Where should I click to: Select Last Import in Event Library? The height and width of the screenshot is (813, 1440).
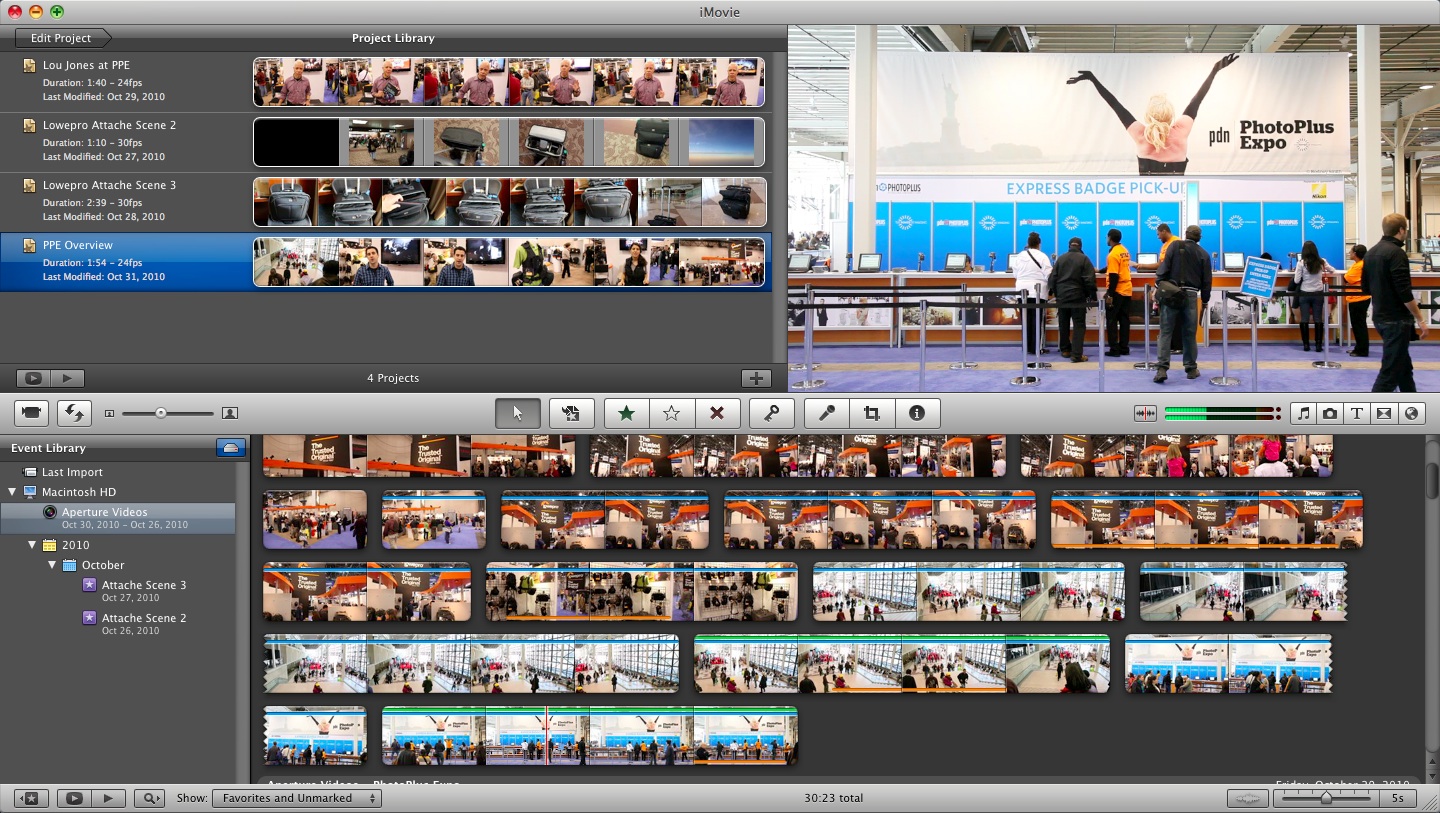72,472
